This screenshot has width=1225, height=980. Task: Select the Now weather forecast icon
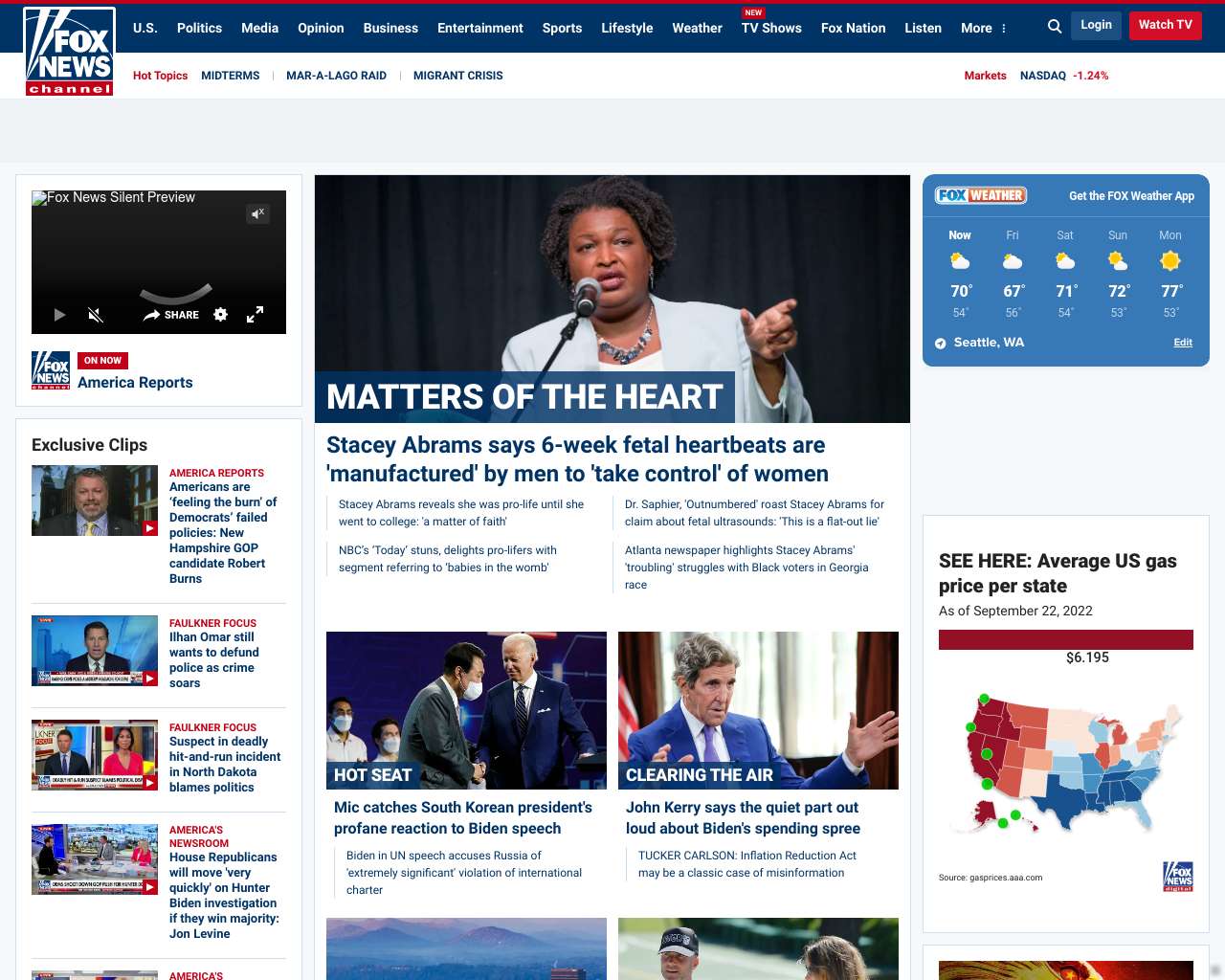click(x=960, y=260)
